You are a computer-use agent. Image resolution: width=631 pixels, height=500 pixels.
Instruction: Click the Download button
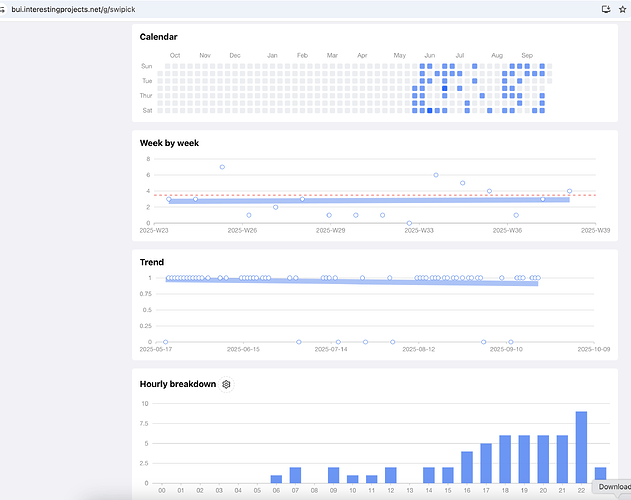[614, 487]
